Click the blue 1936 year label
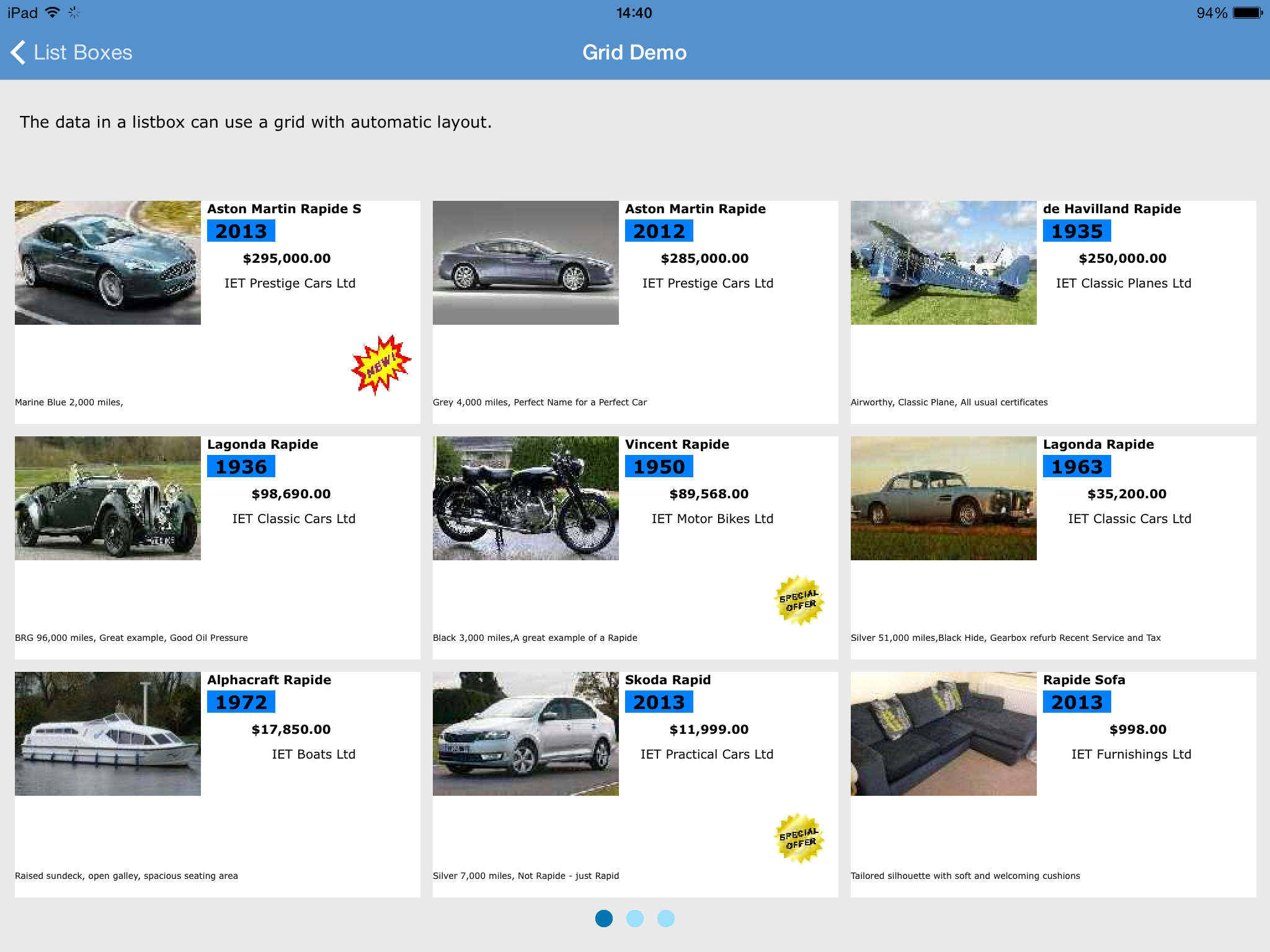 tap(241, 467)
